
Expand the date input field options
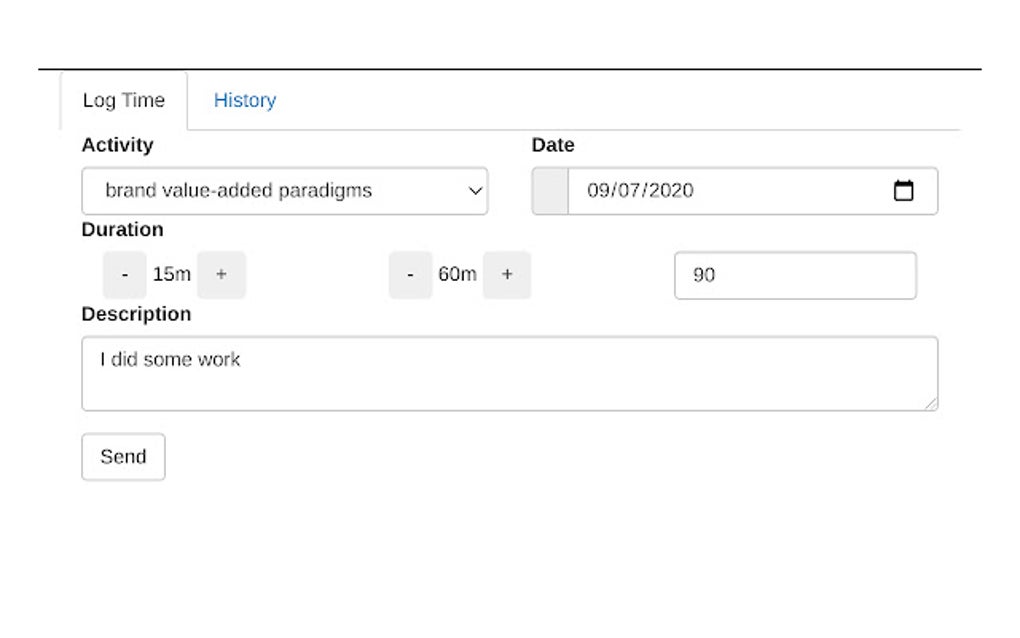905,190
